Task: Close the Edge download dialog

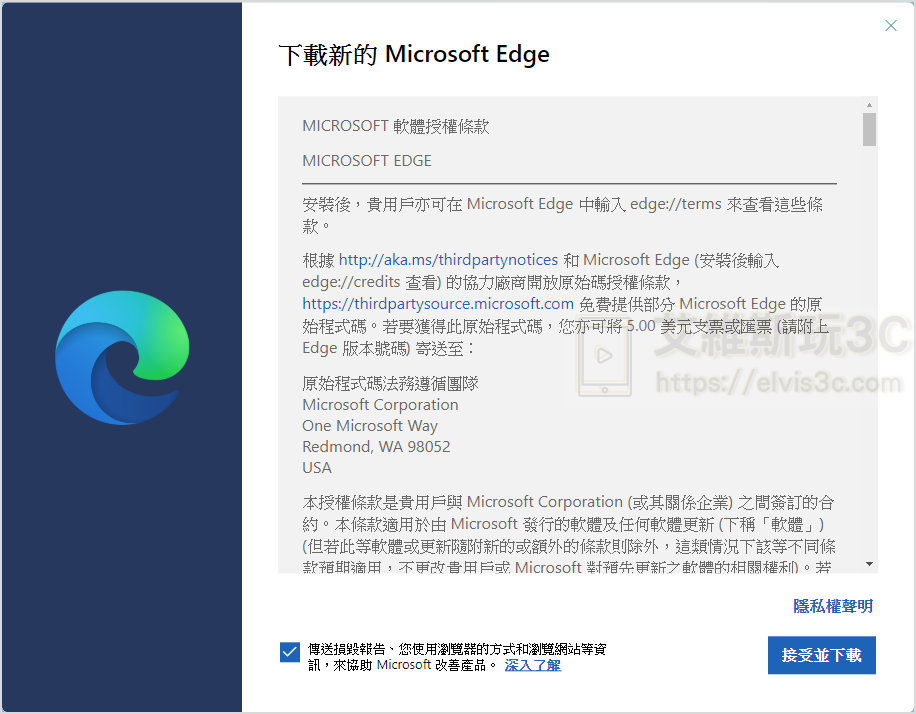Action: [x=891, y=26]
